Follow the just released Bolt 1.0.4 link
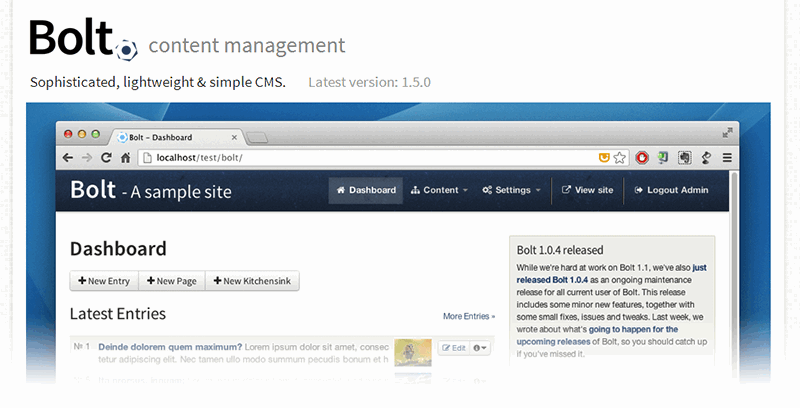Screen dimensions: 800x408 click(611, 274)
